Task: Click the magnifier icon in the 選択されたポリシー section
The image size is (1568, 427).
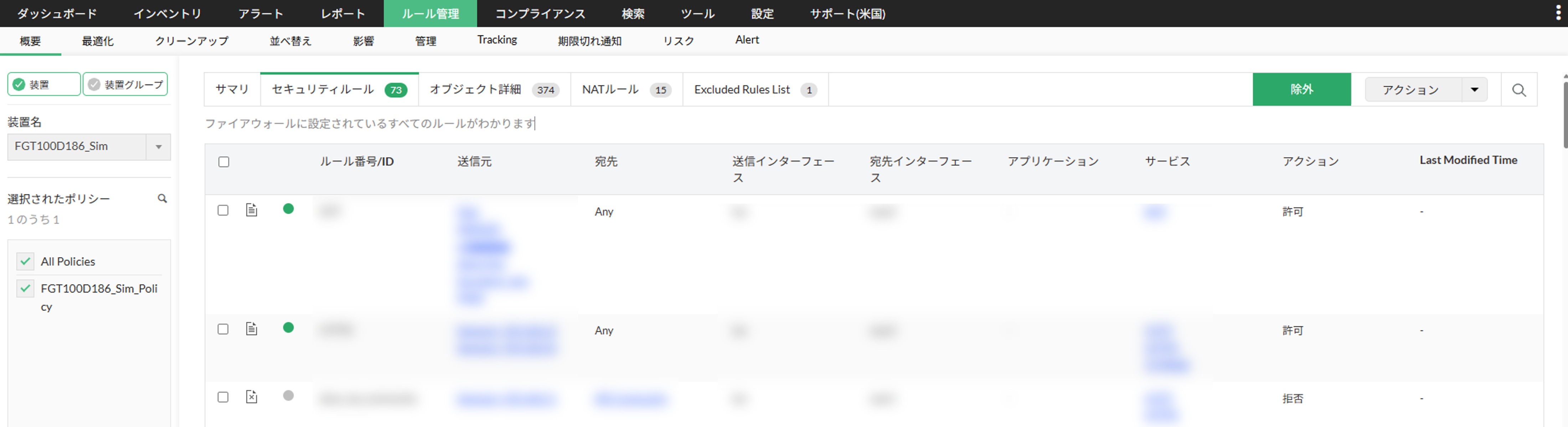Action: [x=162, y=199]
